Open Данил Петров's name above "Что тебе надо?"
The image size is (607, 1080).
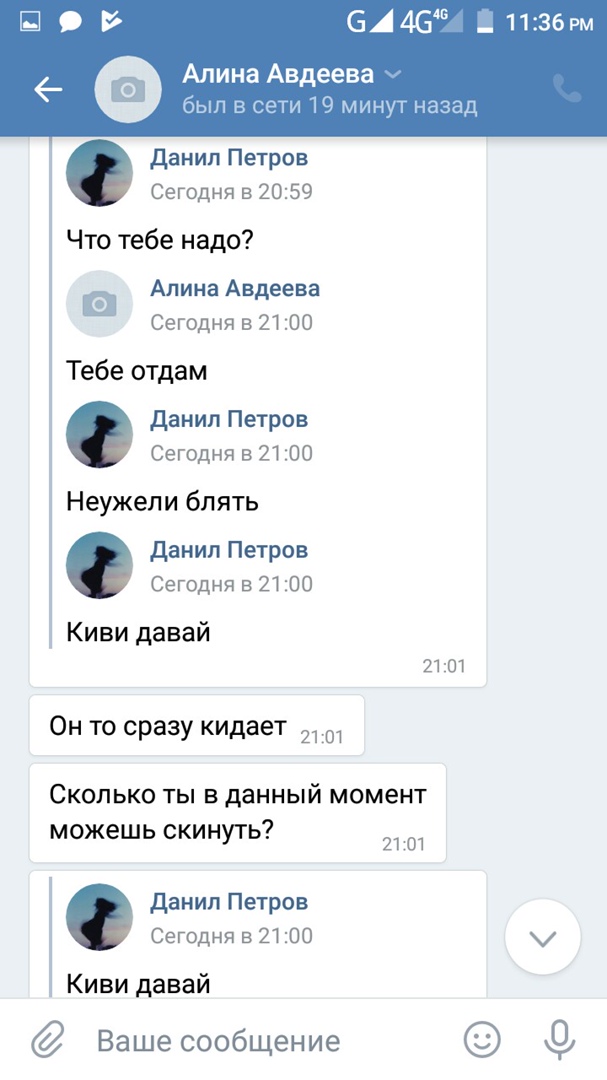229,158
